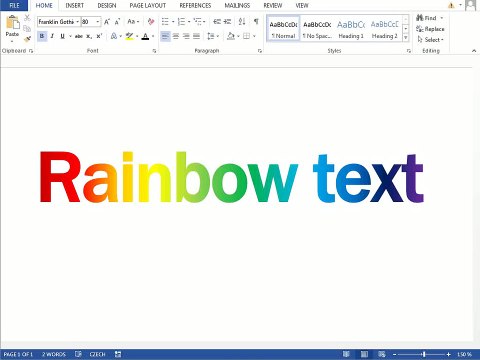Open the Font dialog launcher
This screenshot has height=360, width=480.
pyautogui.click(x=154, y=51)
